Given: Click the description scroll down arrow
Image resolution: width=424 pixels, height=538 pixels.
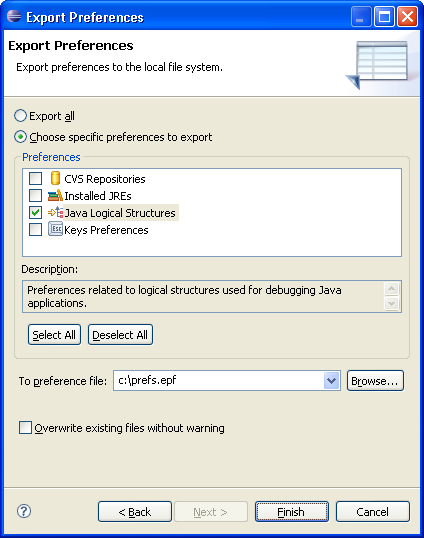Looking at the screenshot, I should pos(391,303).
